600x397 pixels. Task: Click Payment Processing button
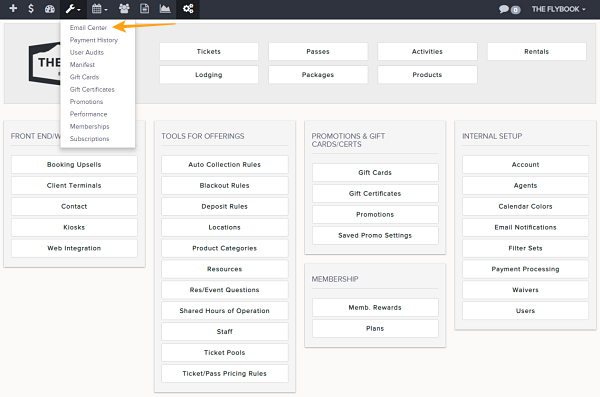pyautogui.click(x=525, y=269)
